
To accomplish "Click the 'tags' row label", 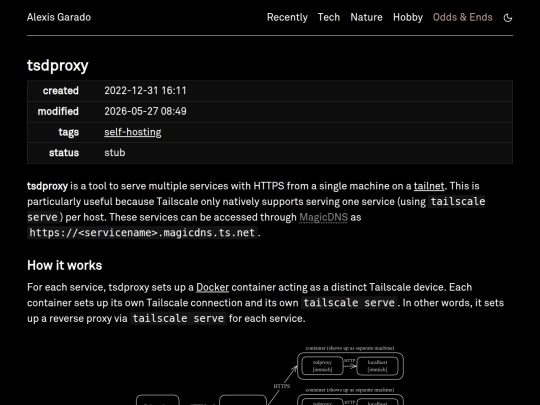I will pyautogui.click(x=69, y=132).
